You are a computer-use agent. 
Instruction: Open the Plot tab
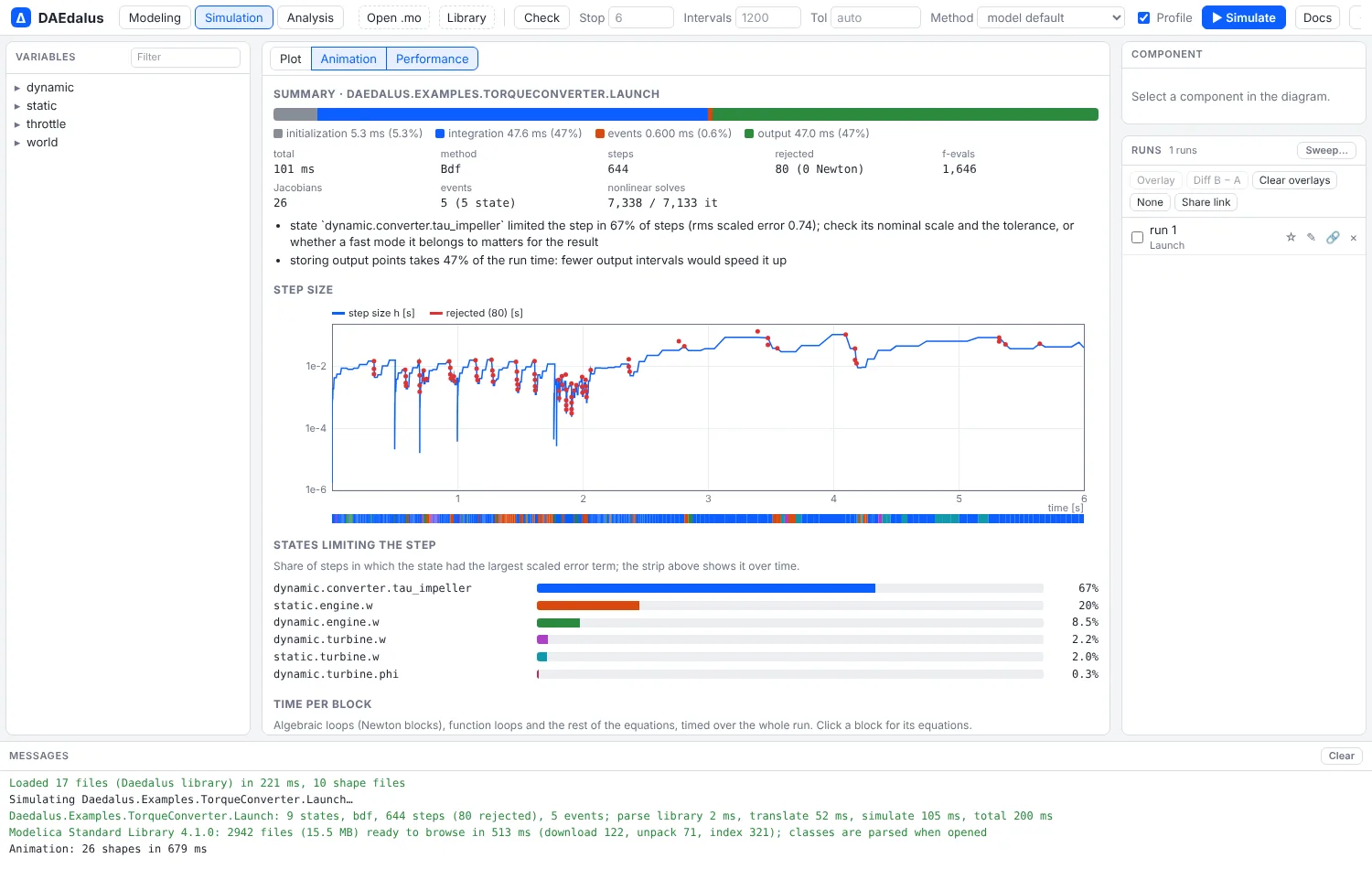click(291, 59)
